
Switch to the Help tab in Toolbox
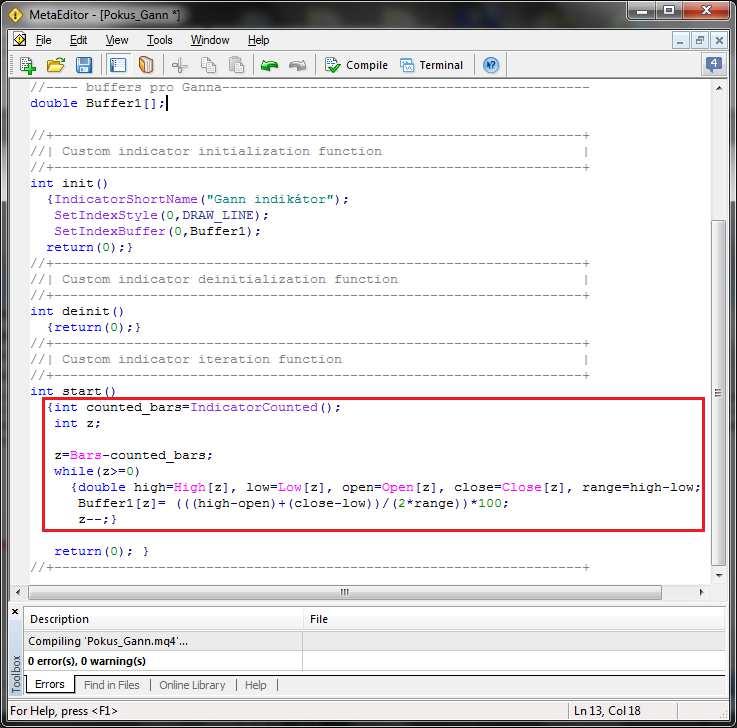(x=256, y=685)
